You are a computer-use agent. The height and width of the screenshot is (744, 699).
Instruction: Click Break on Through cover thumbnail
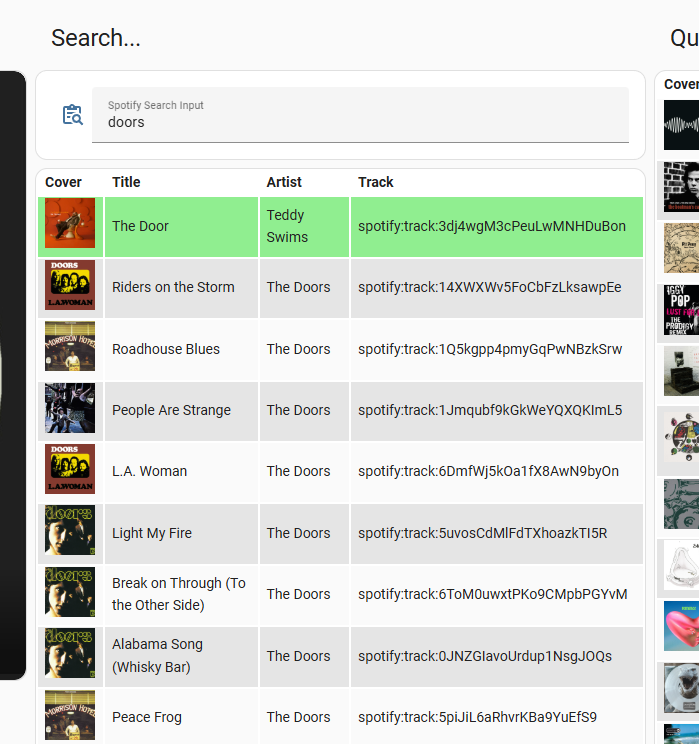[x=70, y=592]
